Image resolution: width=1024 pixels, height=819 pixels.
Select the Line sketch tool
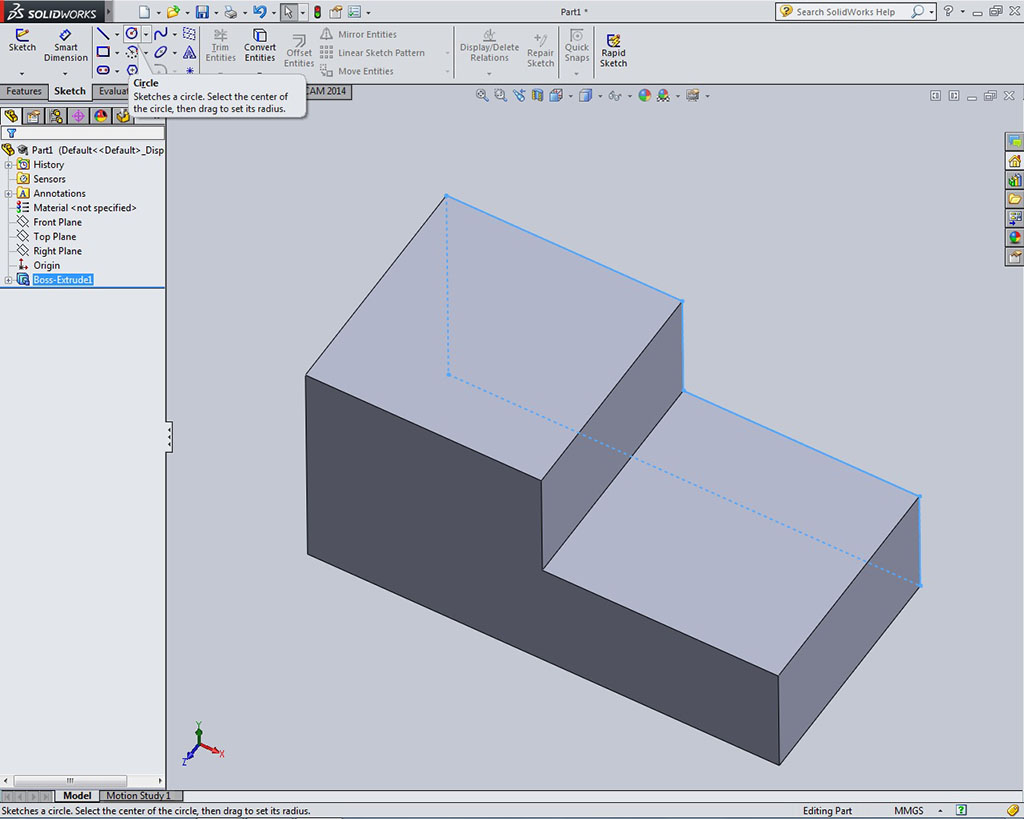tap(103, 34)
